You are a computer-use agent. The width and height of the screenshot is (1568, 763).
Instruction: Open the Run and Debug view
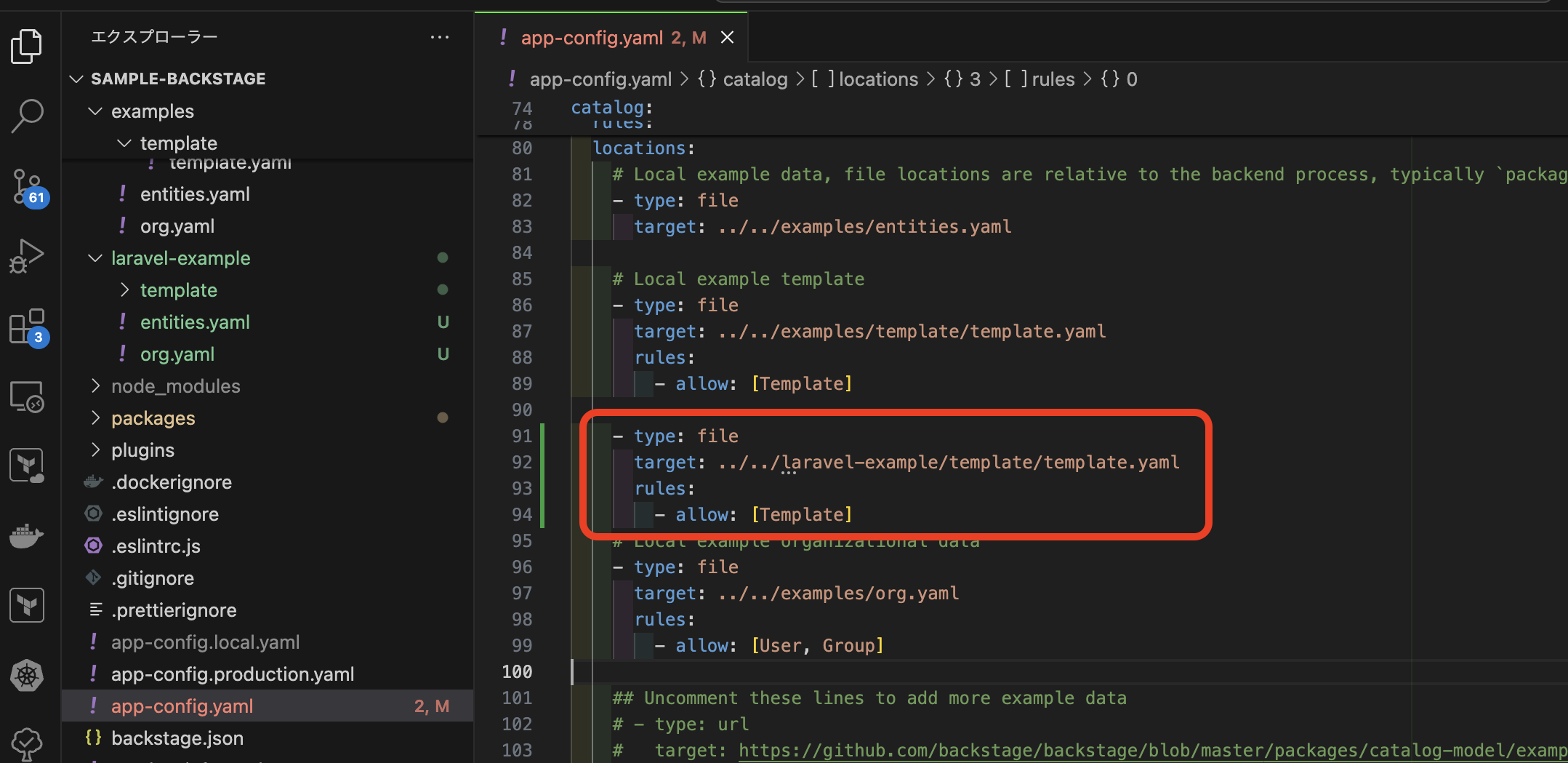point(27,256)
